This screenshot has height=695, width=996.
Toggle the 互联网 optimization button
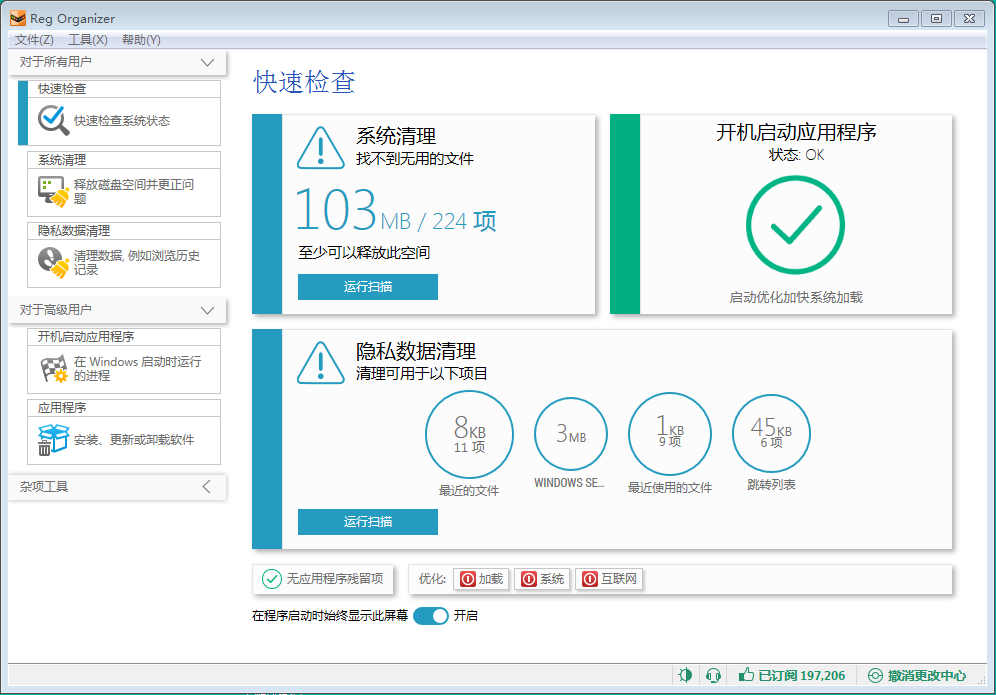(x=608, y=579)
